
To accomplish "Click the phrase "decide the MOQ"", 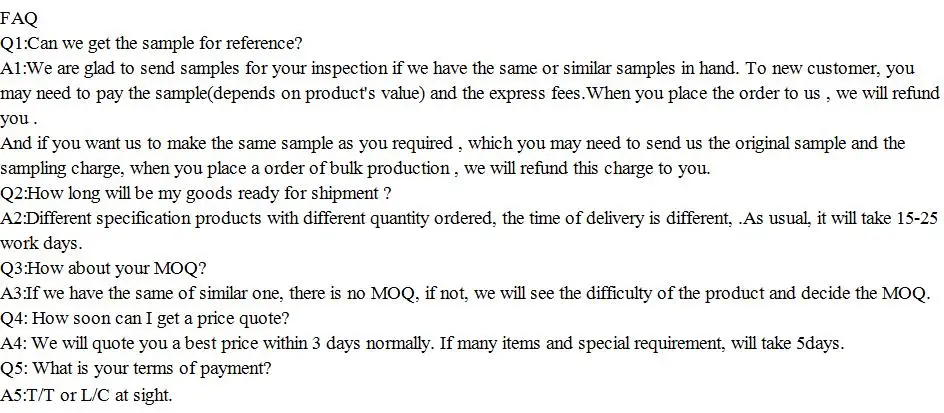I will [868, 294].
